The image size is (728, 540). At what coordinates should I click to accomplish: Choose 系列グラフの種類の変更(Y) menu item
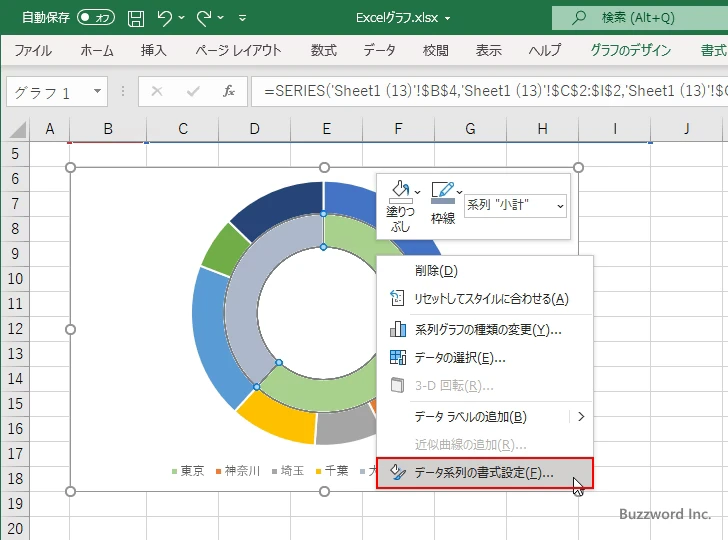tap(485, 330)
